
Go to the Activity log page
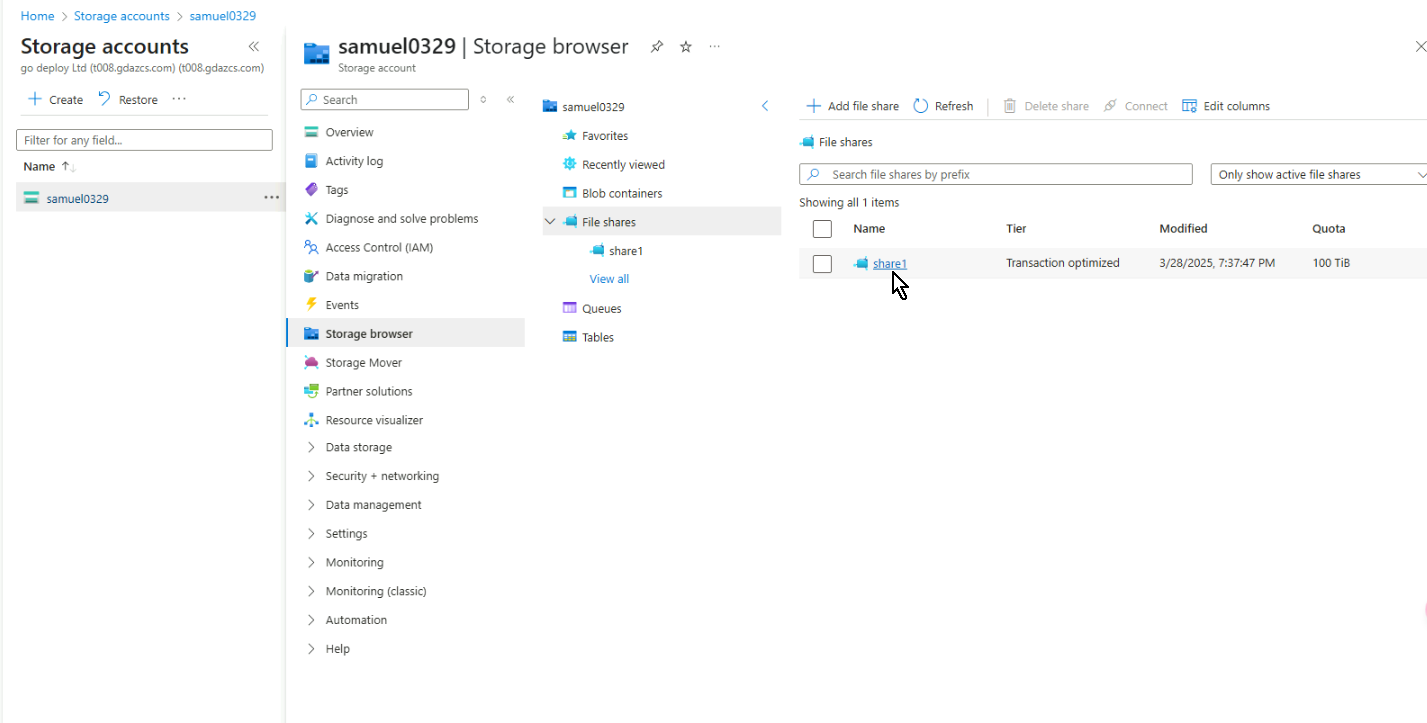[353, 161]
